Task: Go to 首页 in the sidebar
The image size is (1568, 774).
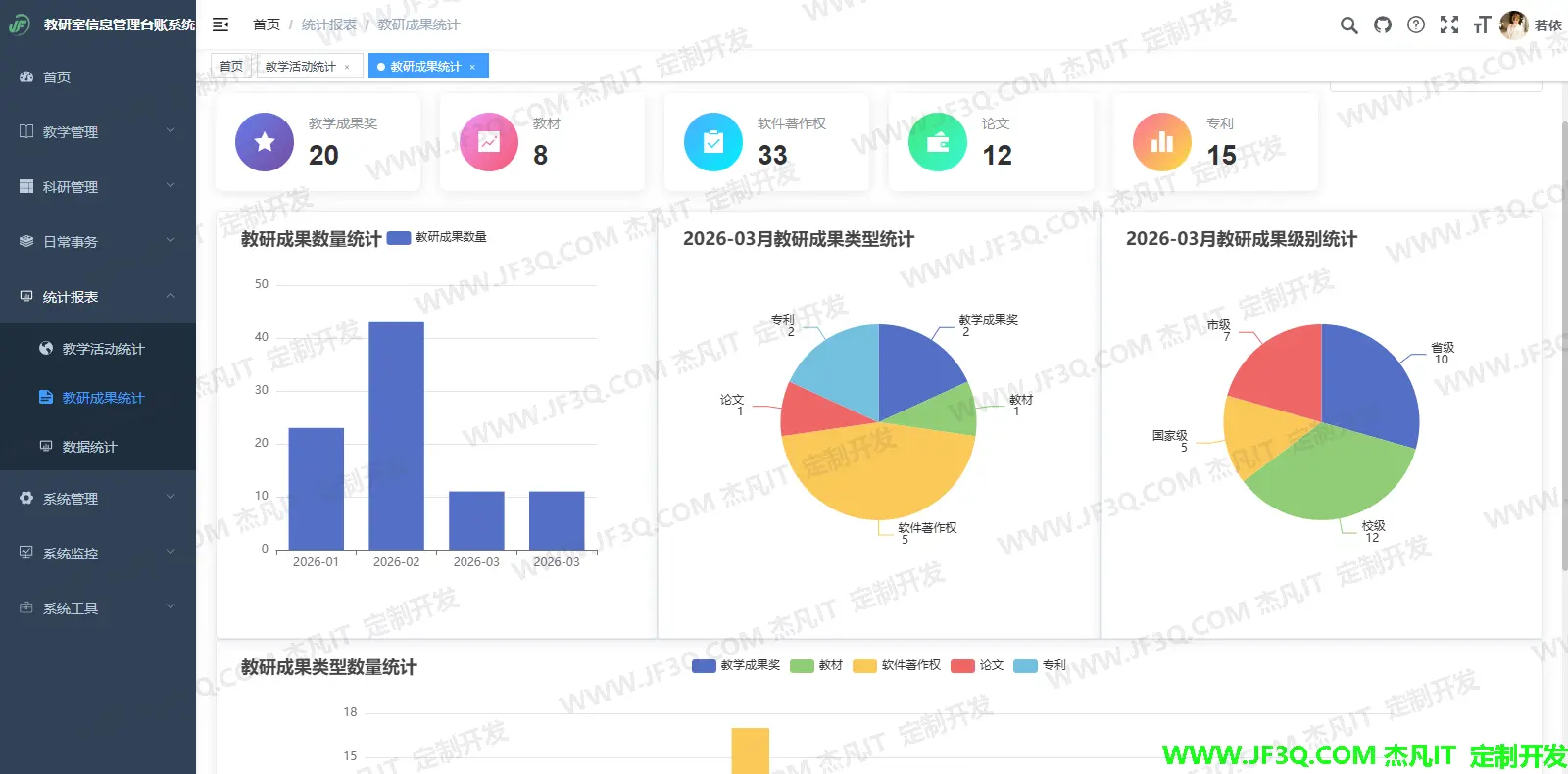Action: coord(98,77)
